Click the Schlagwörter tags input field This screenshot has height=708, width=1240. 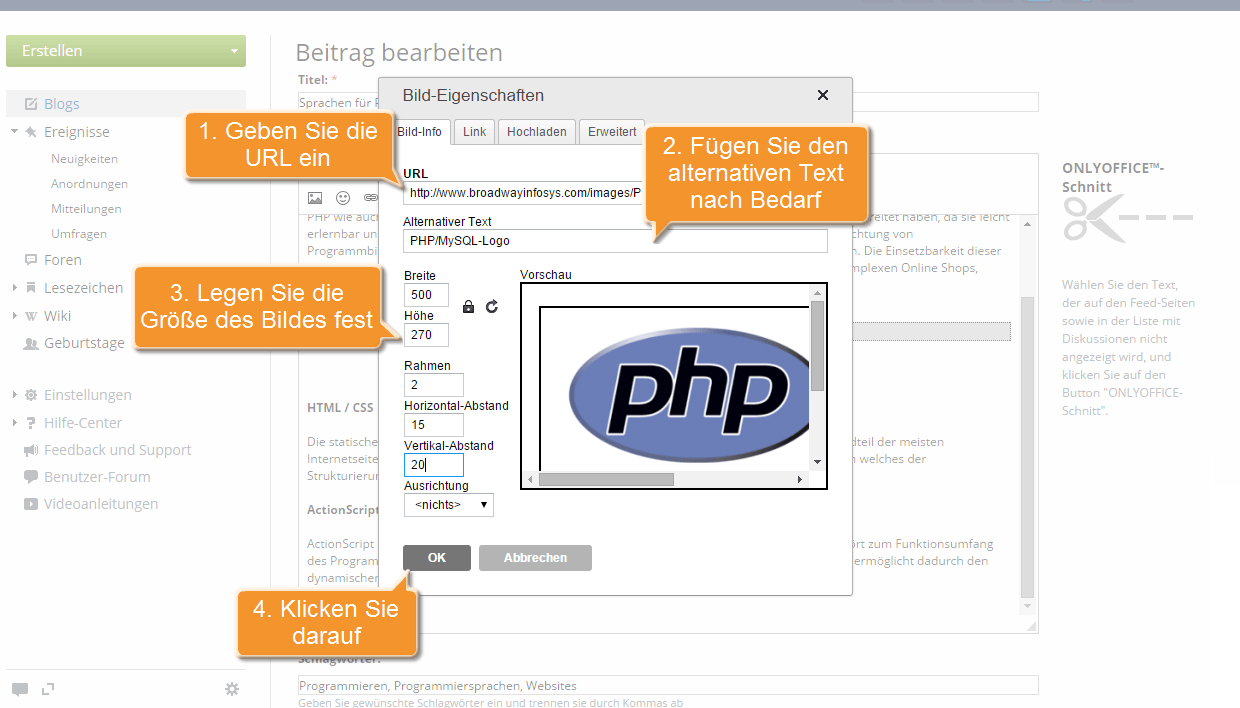coord(668,685)
